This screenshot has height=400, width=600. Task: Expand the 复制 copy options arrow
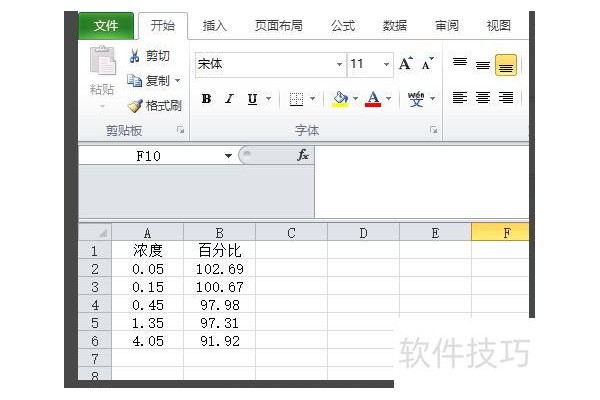point(178,81)
